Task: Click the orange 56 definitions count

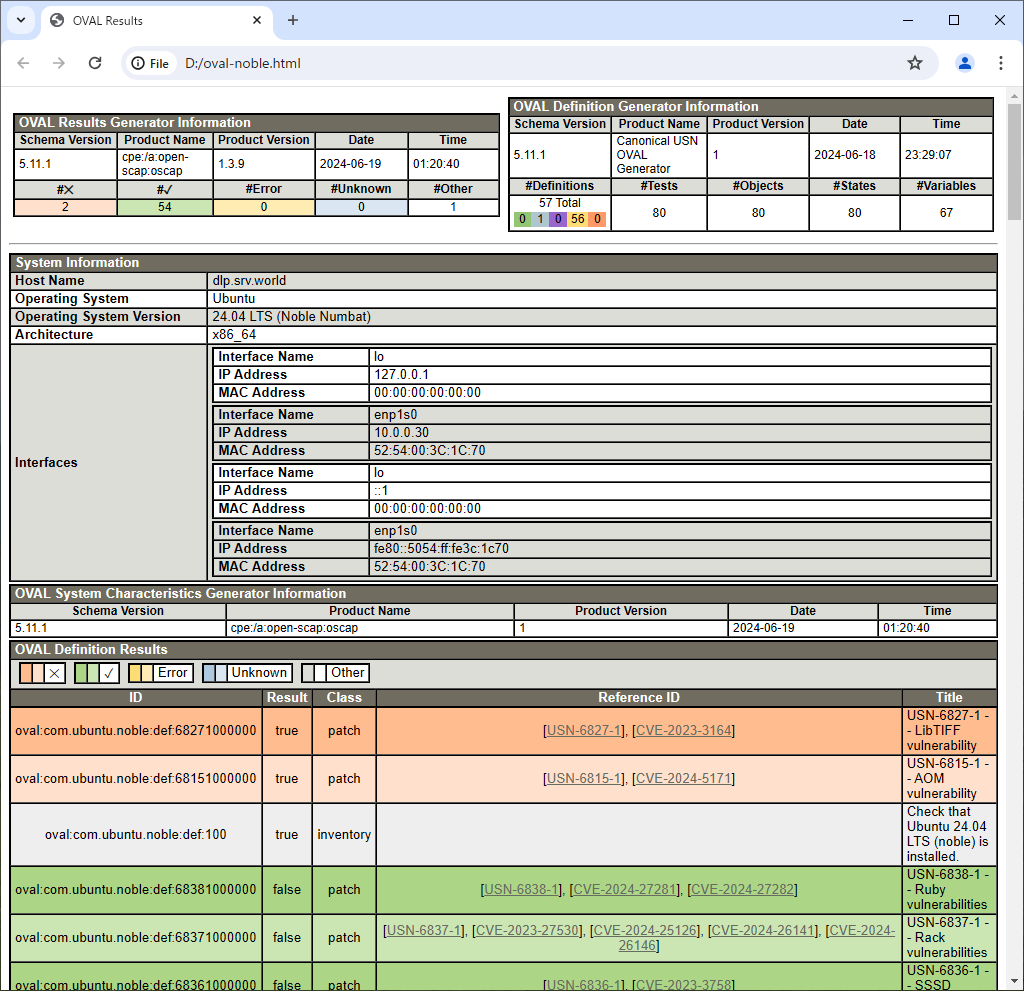Action: (577, 219)
